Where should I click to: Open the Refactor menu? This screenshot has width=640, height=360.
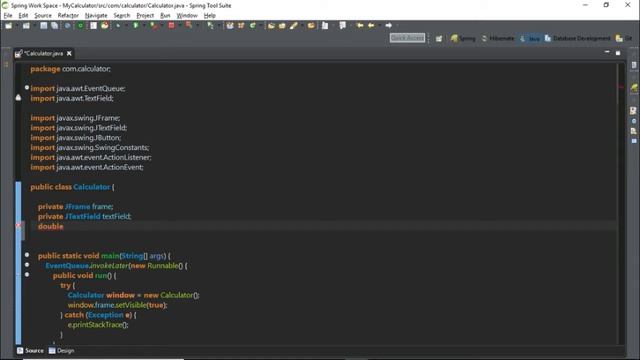tap(68, 16)
